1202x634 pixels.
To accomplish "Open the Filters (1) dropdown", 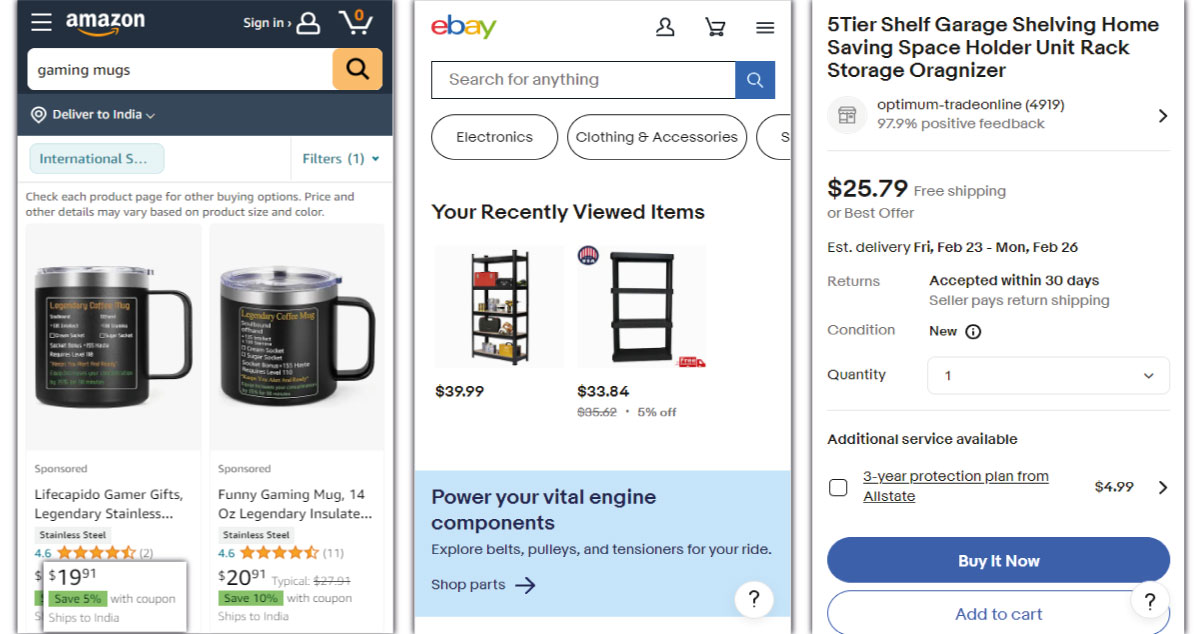I will tap(341, 158).
